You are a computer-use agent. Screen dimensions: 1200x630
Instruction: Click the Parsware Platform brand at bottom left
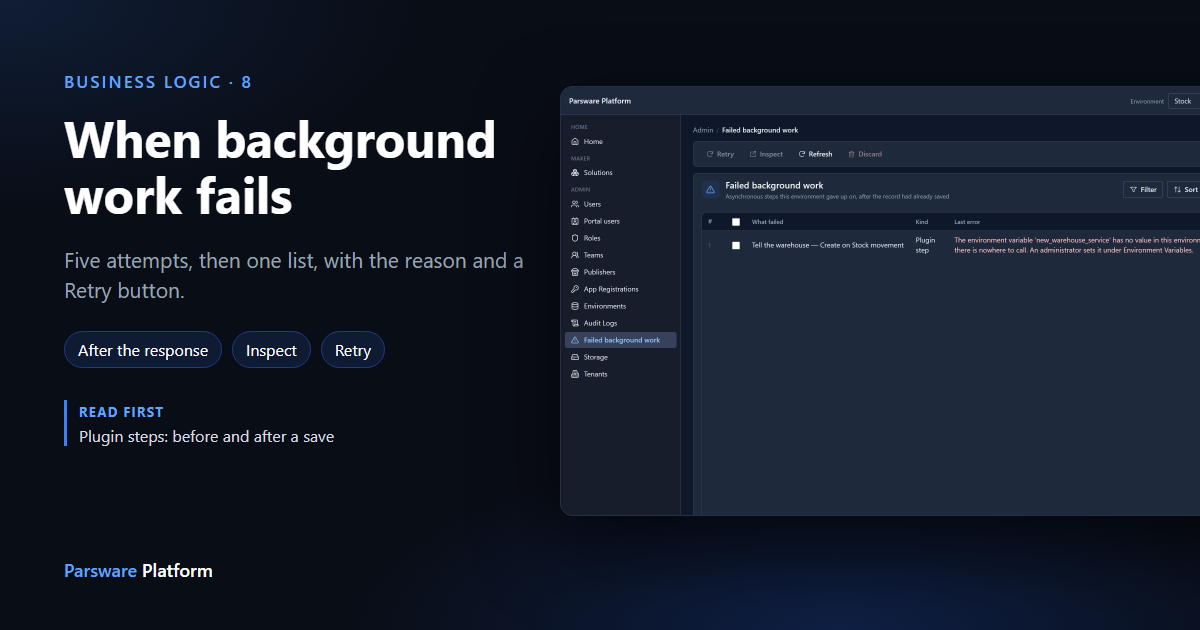[x=138, y=571]
